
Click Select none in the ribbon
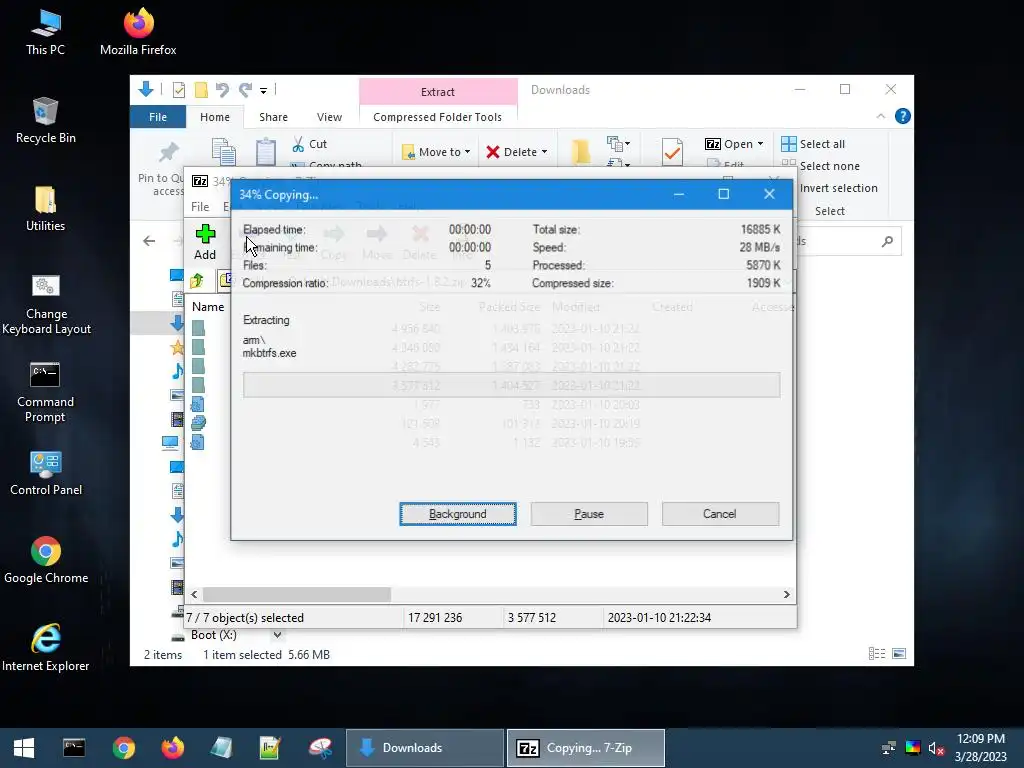point(821,166)
